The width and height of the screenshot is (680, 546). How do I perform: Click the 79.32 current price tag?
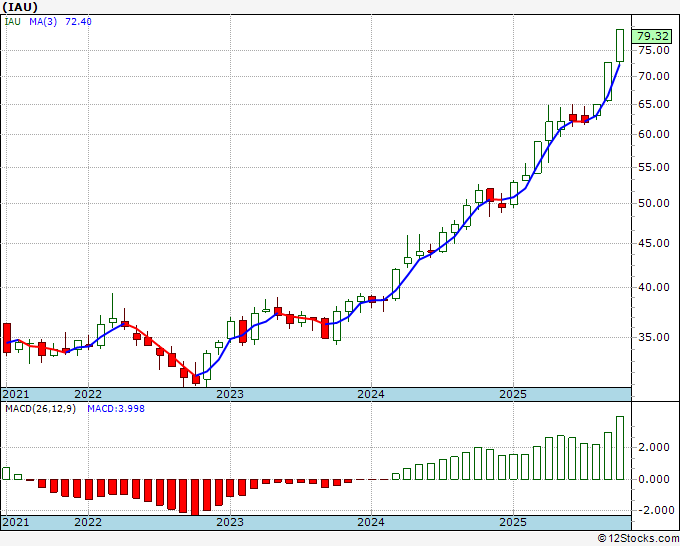coord(652,36)
